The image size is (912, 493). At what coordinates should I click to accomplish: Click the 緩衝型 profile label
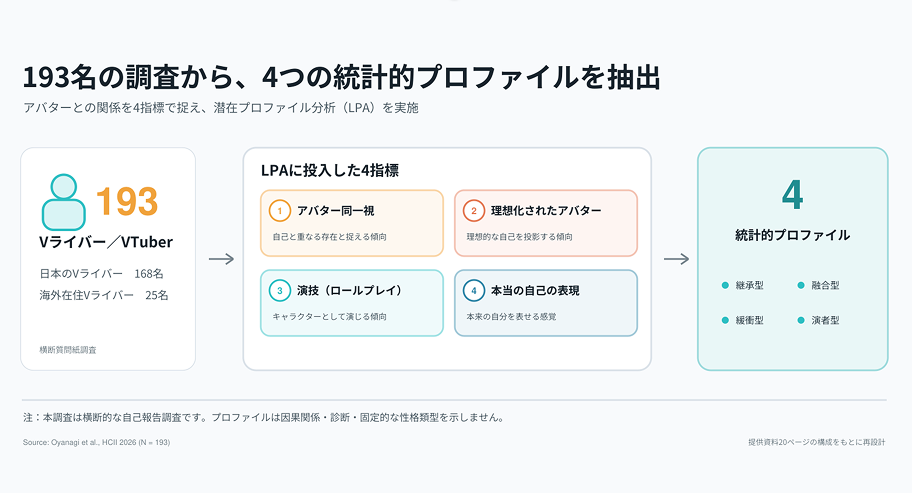coord(749,320)
